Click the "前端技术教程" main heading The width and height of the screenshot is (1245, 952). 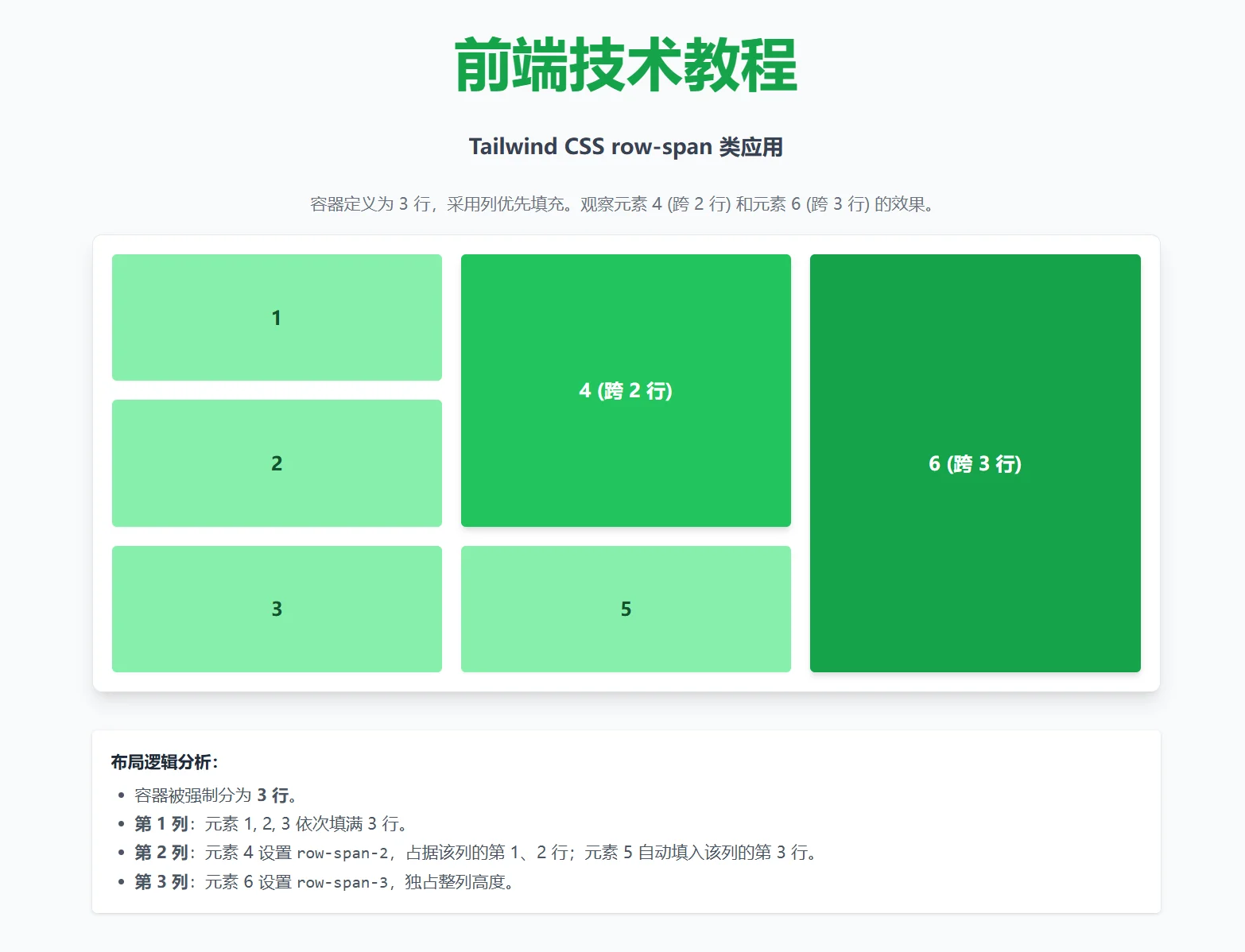625,65
